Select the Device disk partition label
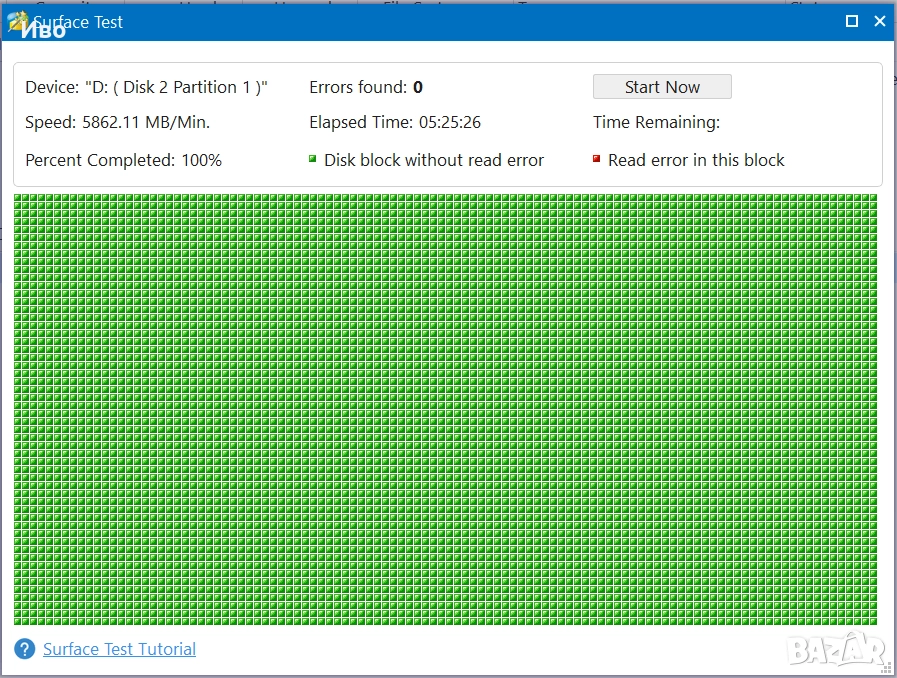The image size is (897, 678). (146, 87)
